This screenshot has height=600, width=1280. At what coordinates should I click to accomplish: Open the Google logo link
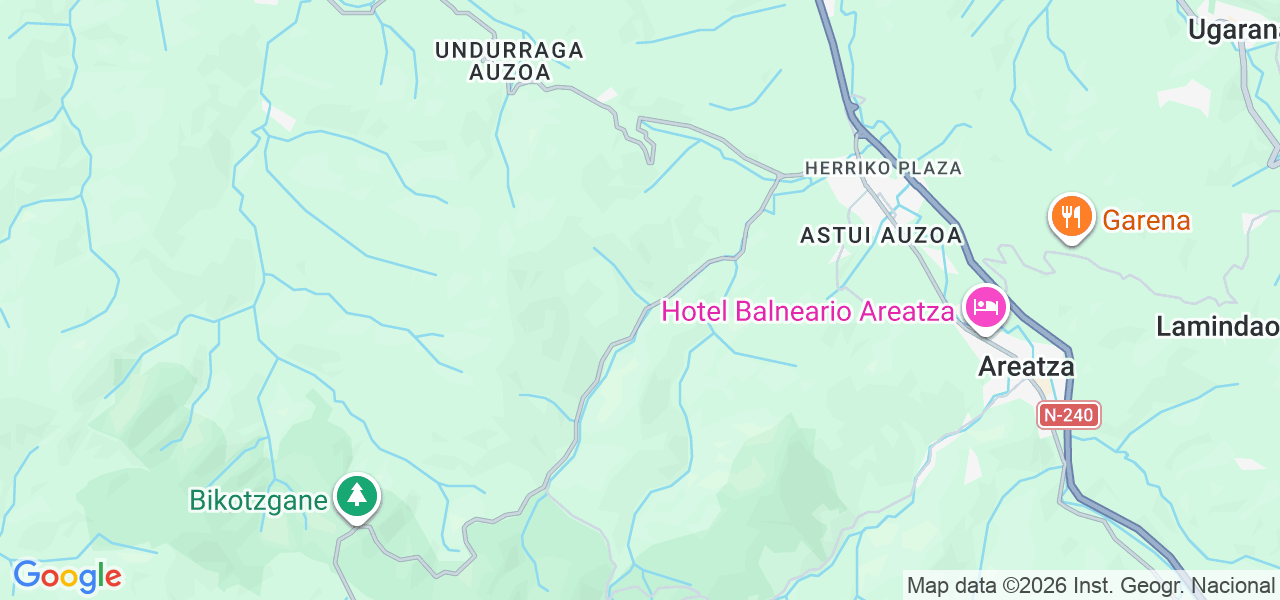coord(67,576)
